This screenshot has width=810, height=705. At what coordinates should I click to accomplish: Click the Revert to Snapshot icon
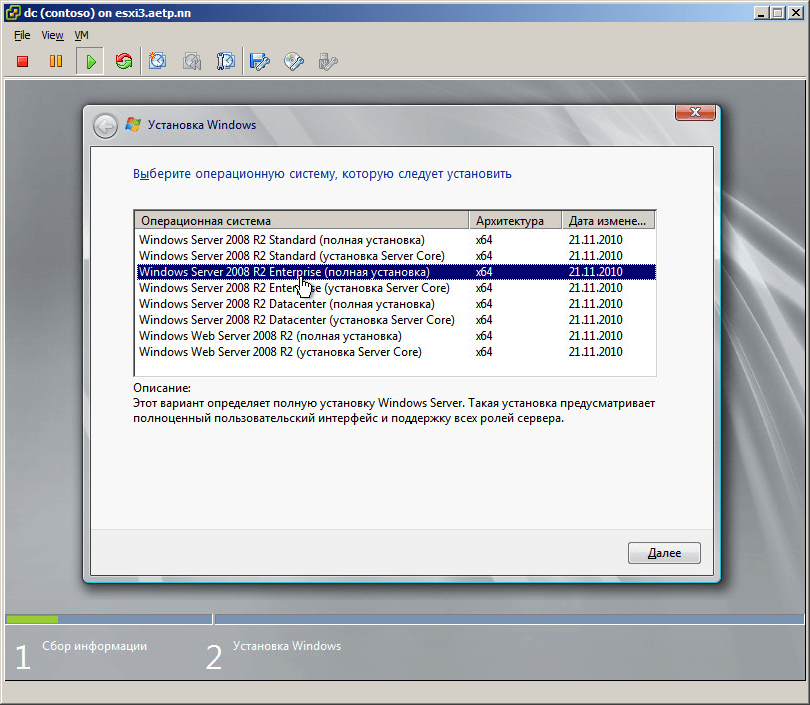pos(192,61)
